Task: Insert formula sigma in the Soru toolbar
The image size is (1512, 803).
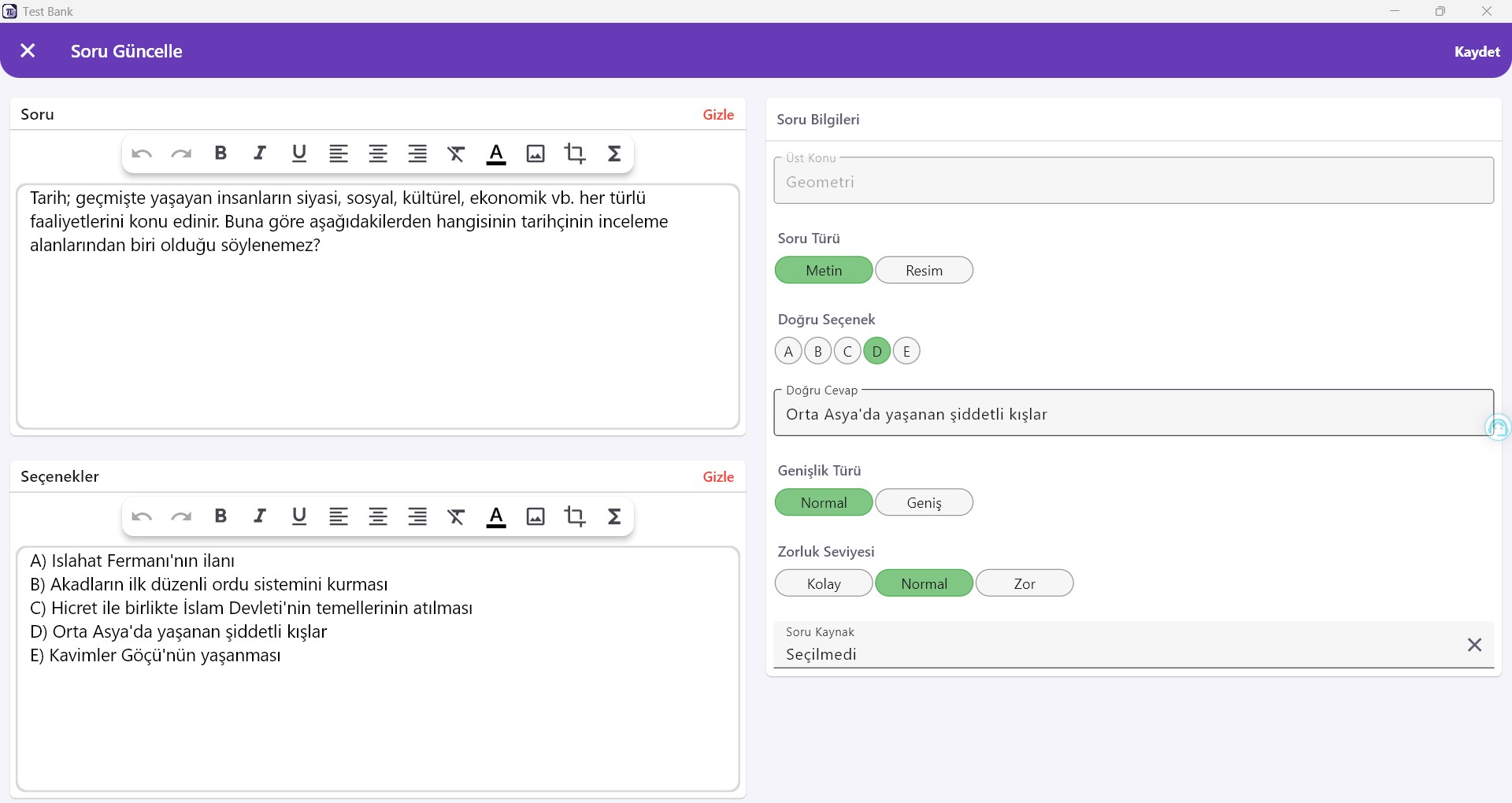Action: tap(614, 154)
